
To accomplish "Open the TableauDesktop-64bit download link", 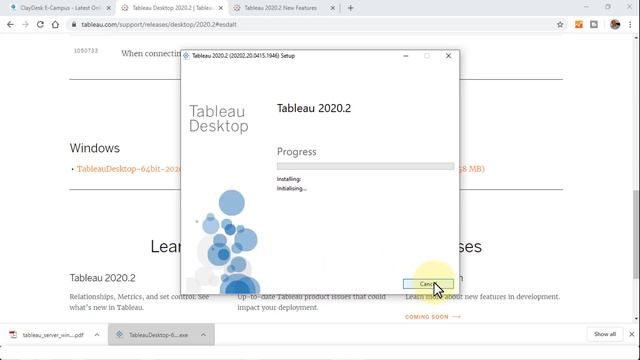I will pos(129,169).
